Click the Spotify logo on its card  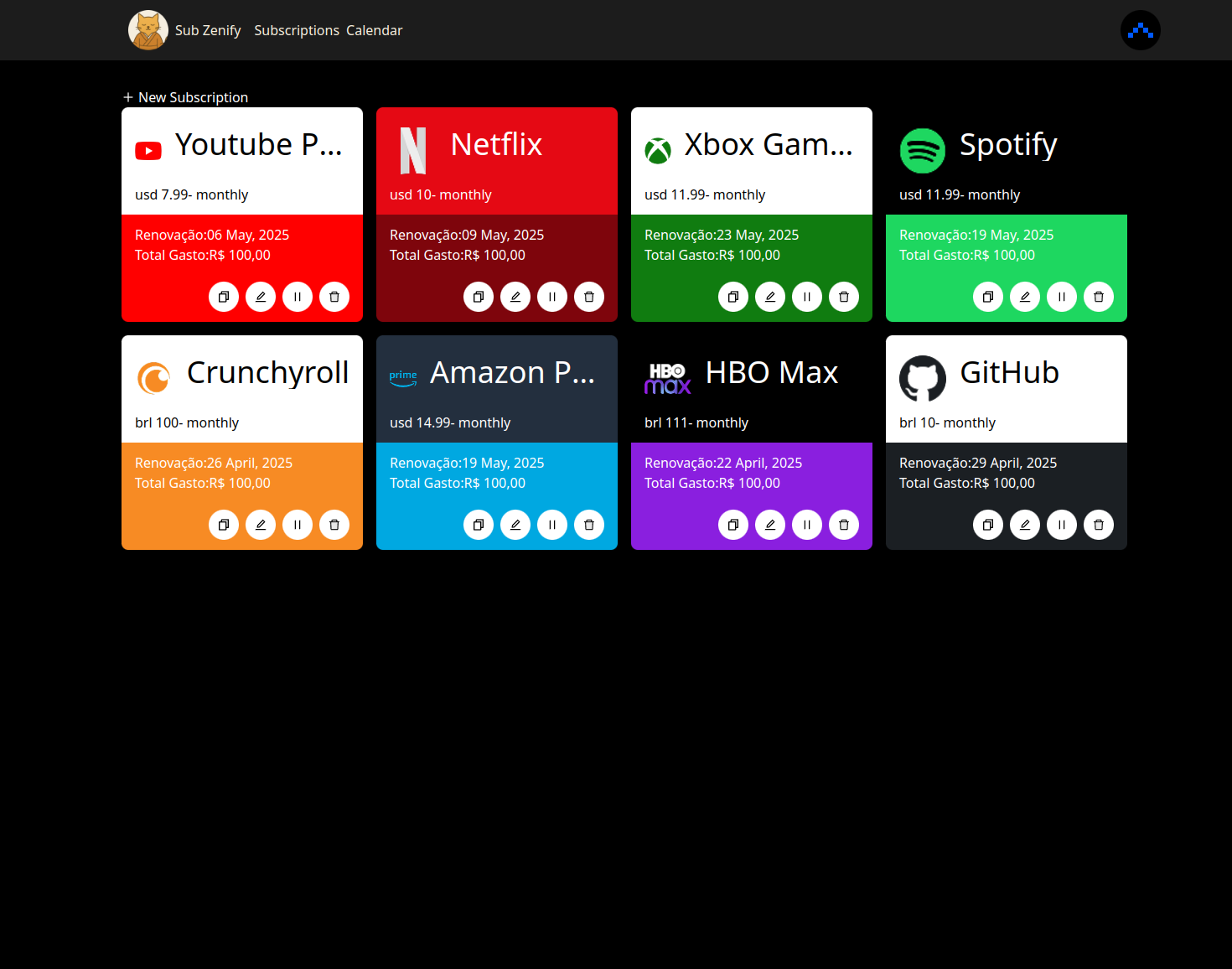(923, 151)
